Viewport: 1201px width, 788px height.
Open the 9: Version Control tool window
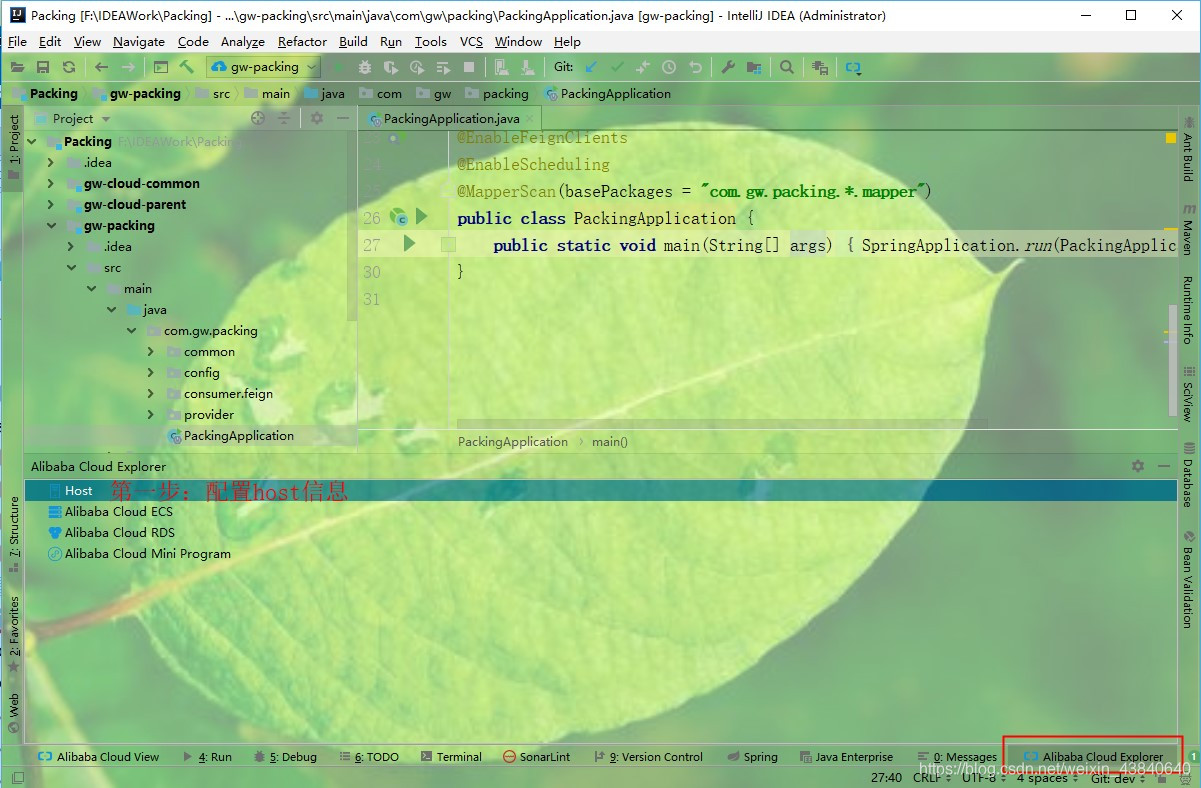pyautogui.click(x=648, y=757)
